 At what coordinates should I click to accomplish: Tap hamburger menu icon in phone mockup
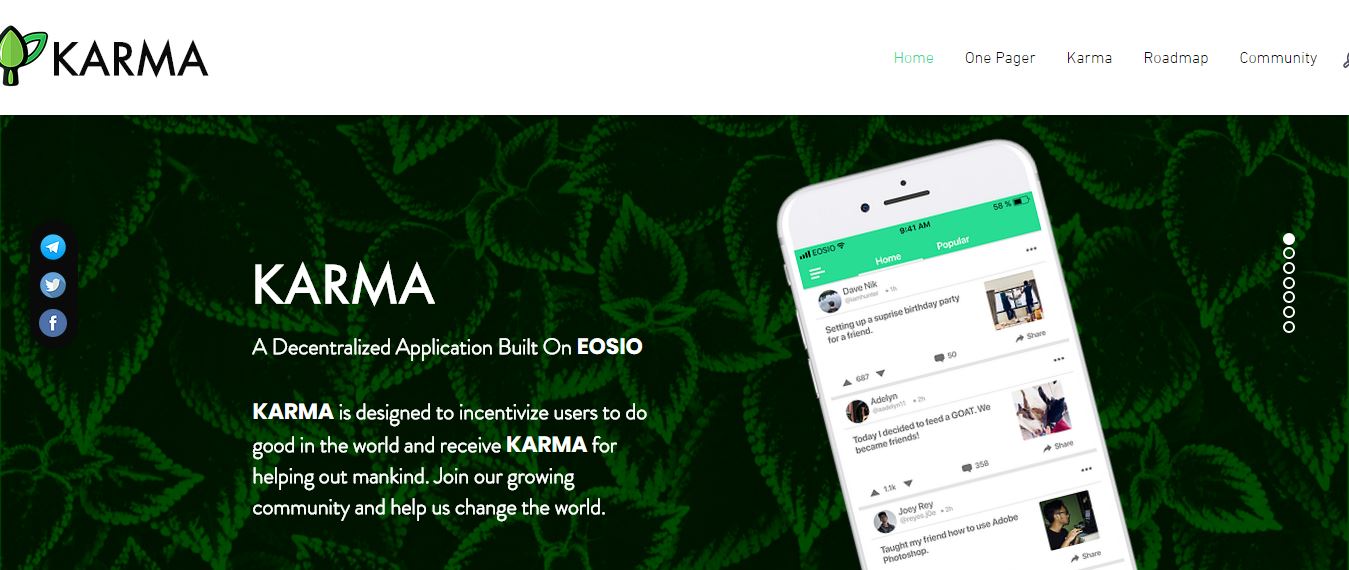(816, 273)
